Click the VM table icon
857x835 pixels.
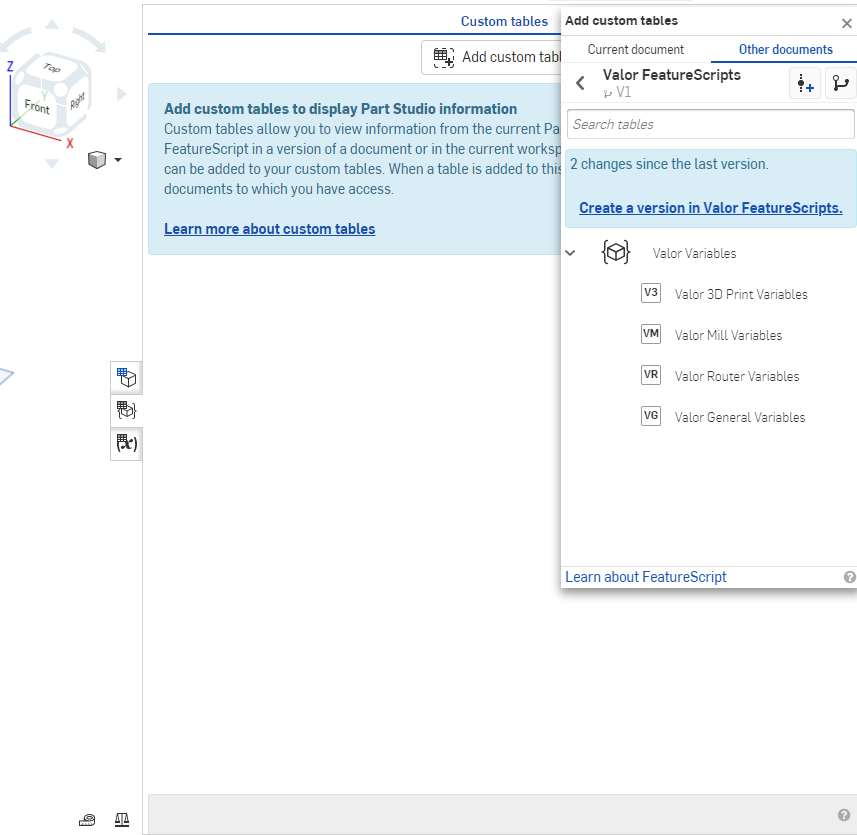650,334
